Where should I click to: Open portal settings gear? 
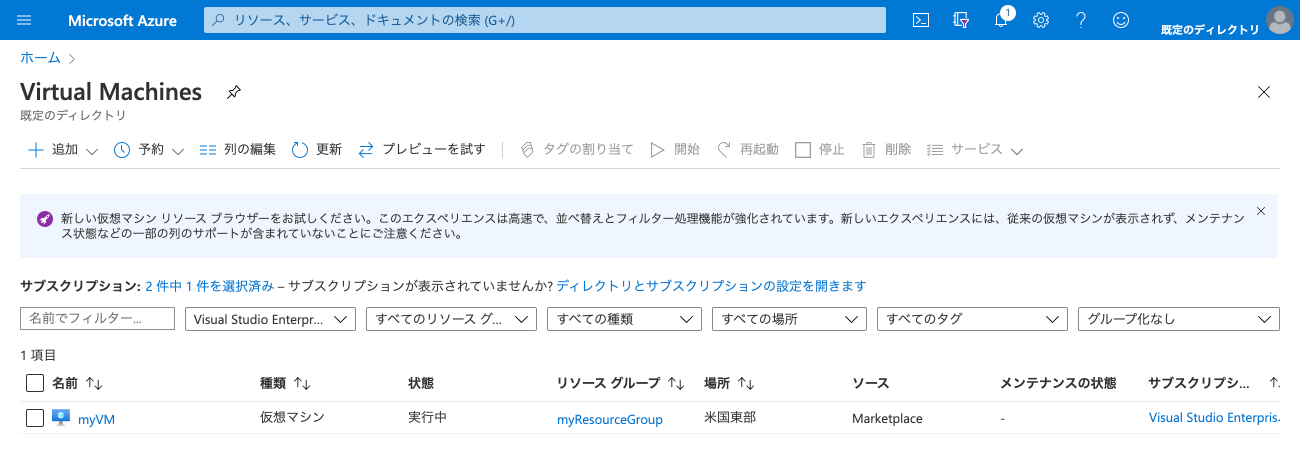point(1041,20)
